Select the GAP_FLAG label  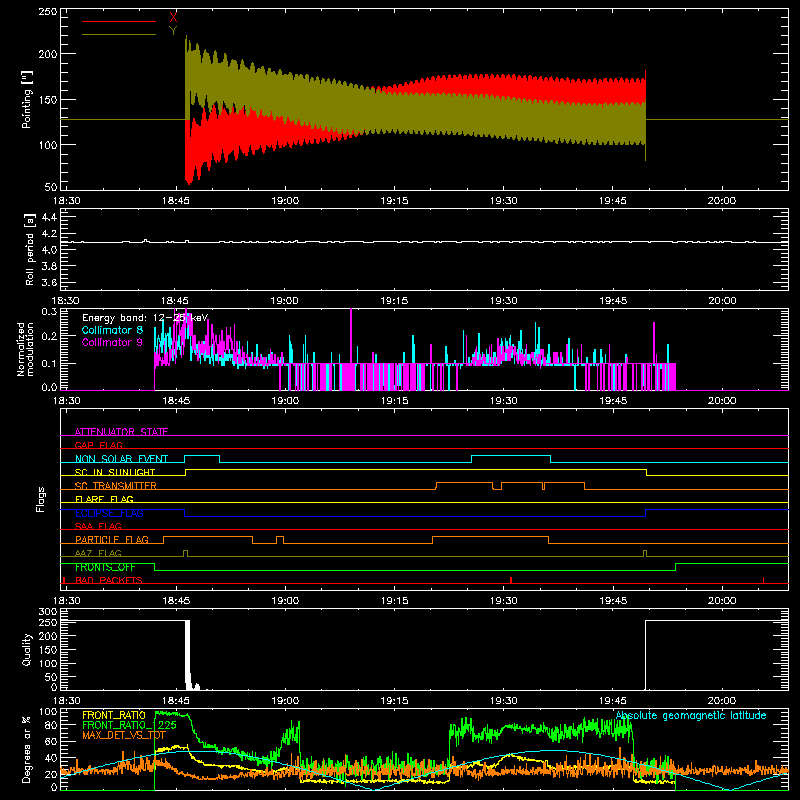pos(98,445)
